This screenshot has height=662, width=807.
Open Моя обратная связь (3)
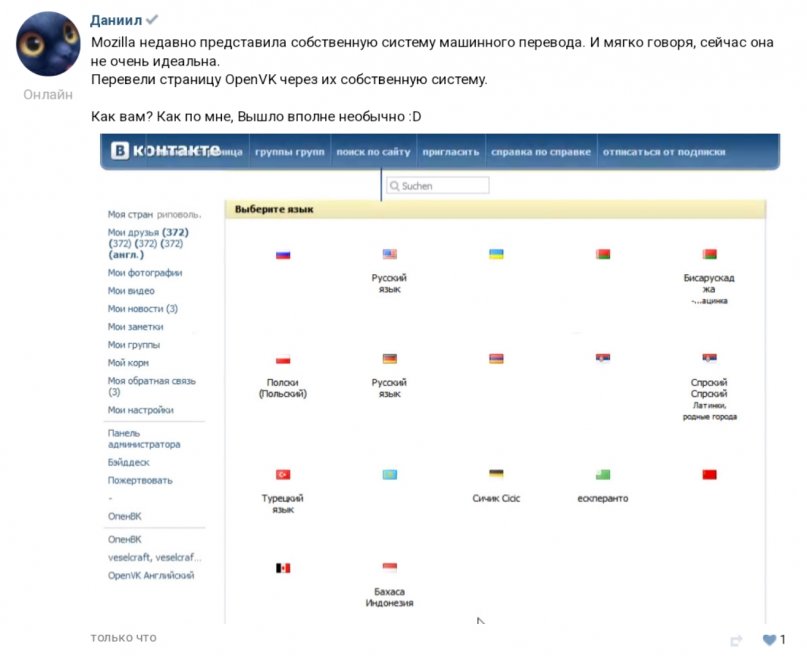[x=152, y=386]
